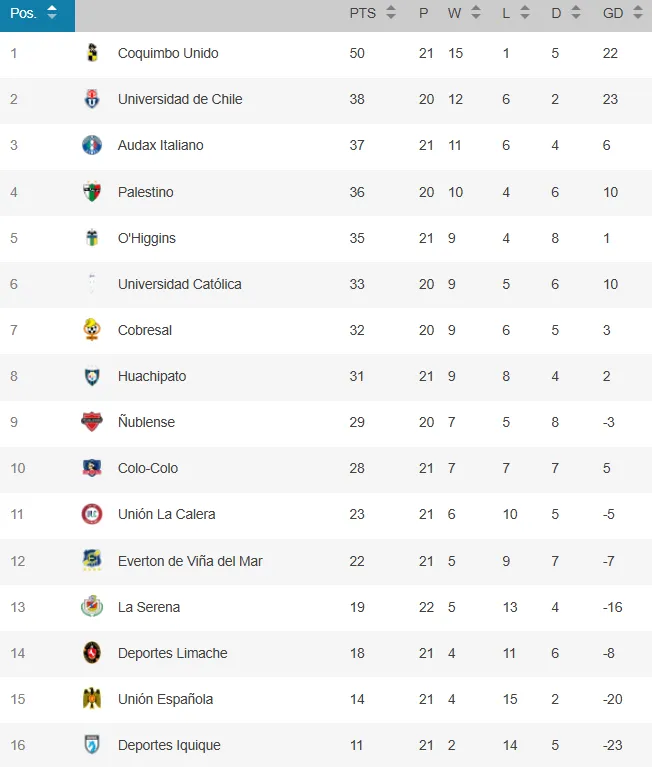
Task: Sort the table by PTS column
Action: click(372, 13)
